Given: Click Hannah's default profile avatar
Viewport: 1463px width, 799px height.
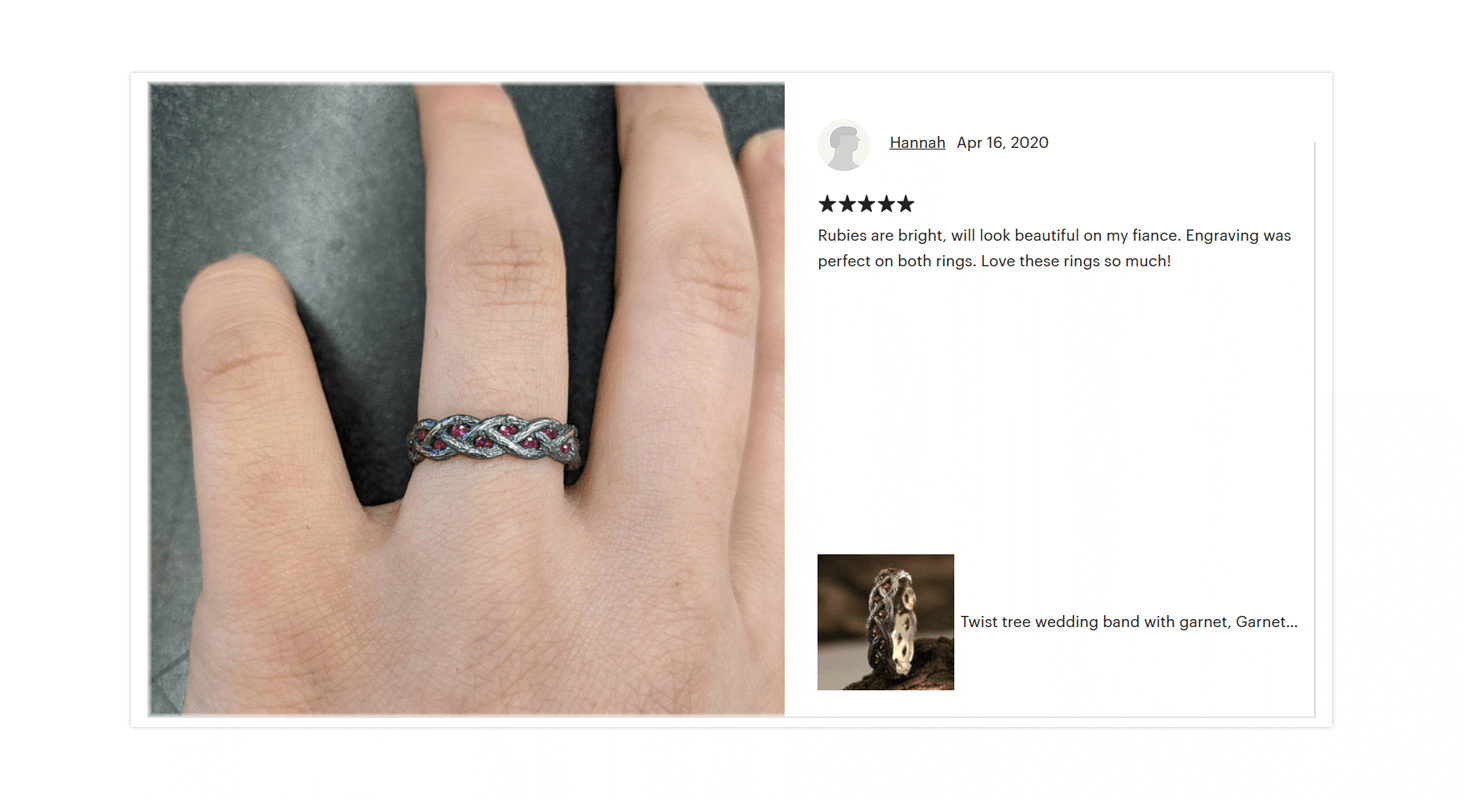Looking at the screenshot, I should 843,145.
